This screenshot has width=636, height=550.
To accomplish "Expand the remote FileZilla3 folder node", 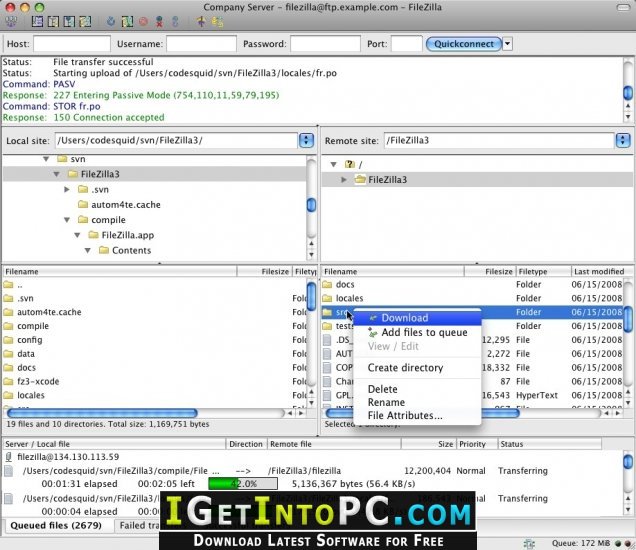I will click(344, 179).
